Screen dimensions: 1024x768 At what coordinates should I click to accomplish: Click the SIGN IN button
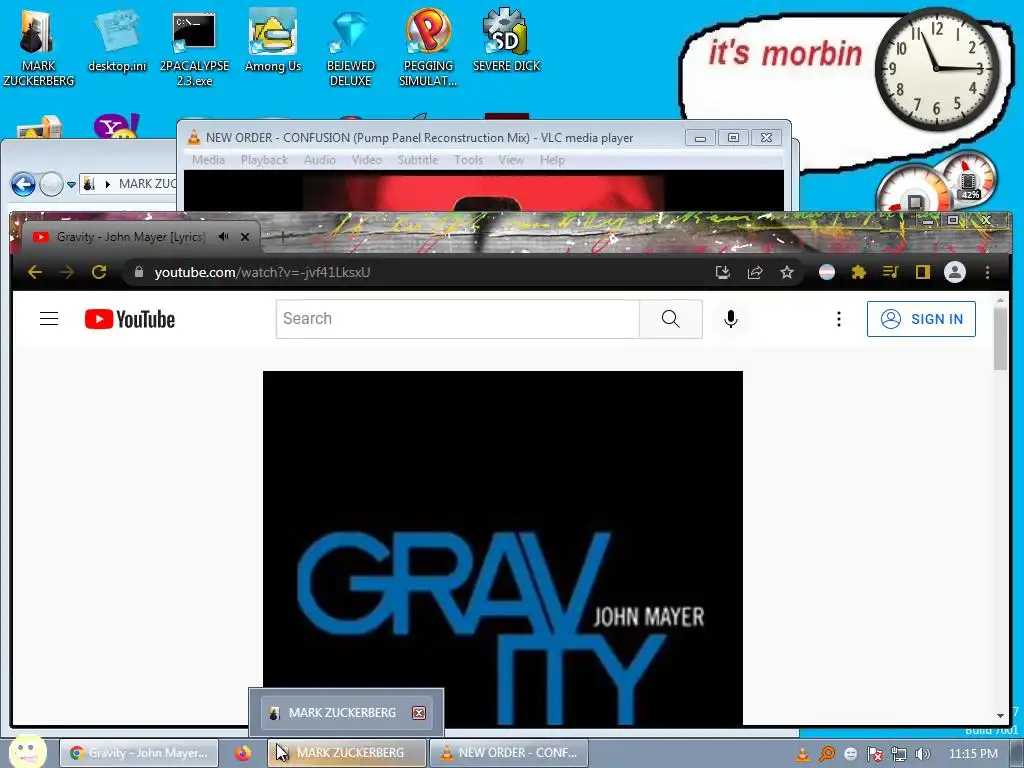pos(921,319)
